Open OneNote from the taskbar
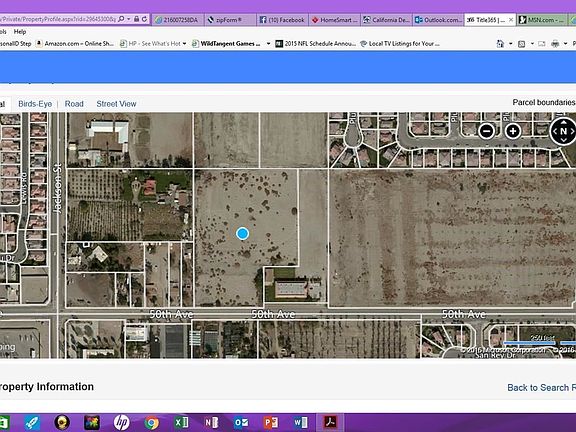The height and width of the screenshot is (432, 576). [211, 422]
